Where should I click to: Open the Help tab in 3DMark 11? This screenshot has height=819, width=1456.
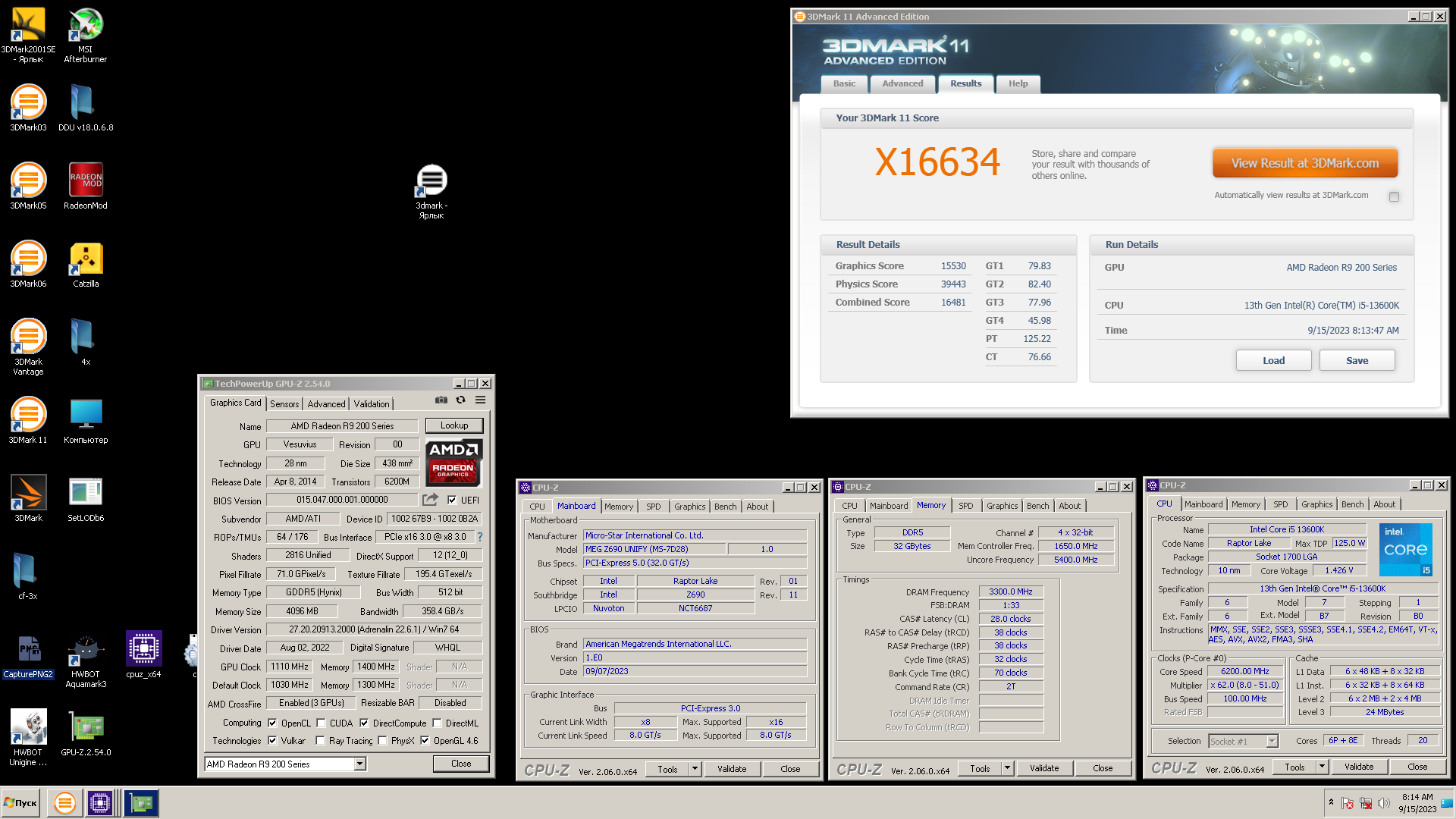click(x=1018, y=83)
